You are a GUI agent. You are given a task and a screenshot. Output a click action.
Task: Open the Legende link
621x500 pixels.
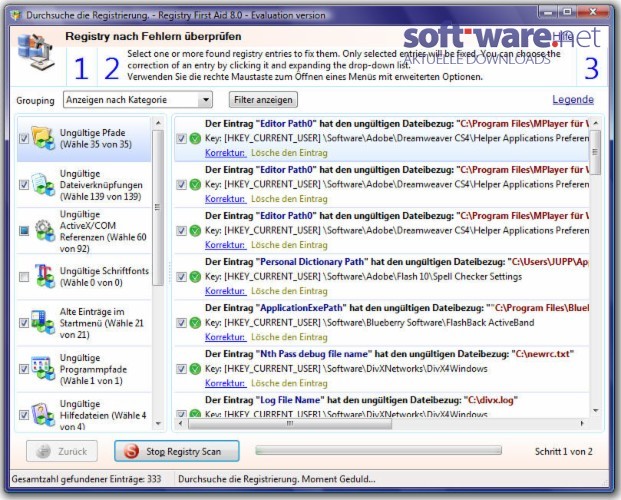click(x=573, y=99)
